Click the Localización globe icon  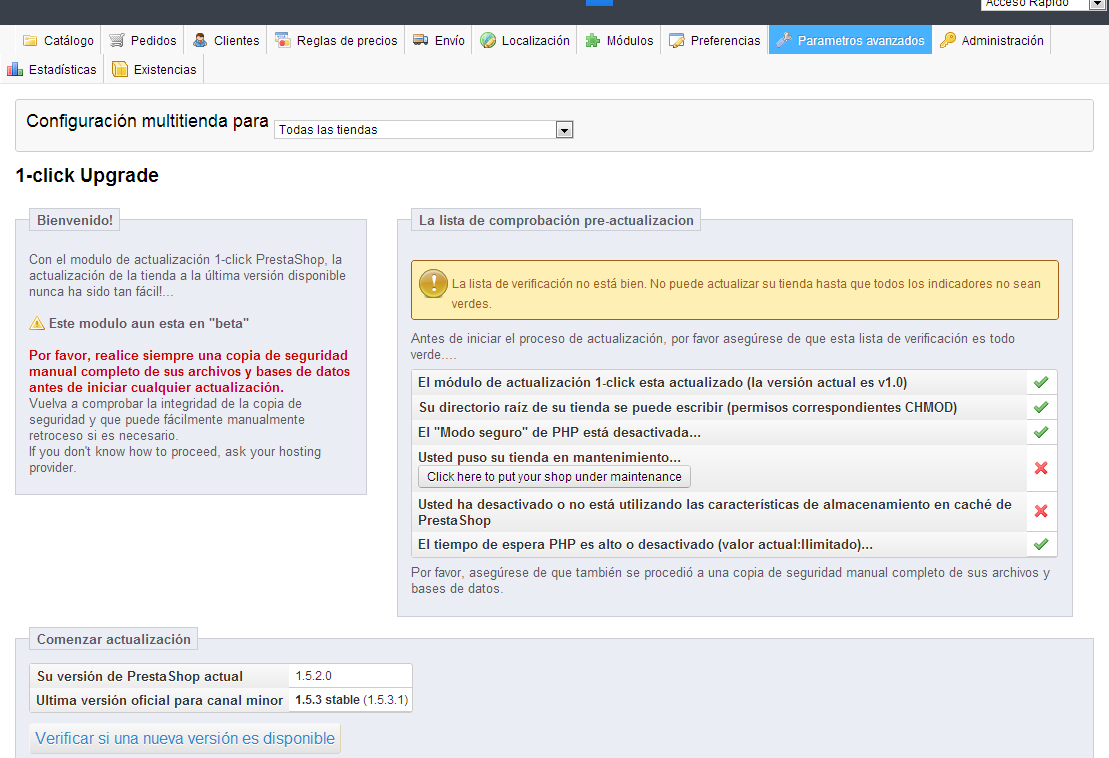488,40
